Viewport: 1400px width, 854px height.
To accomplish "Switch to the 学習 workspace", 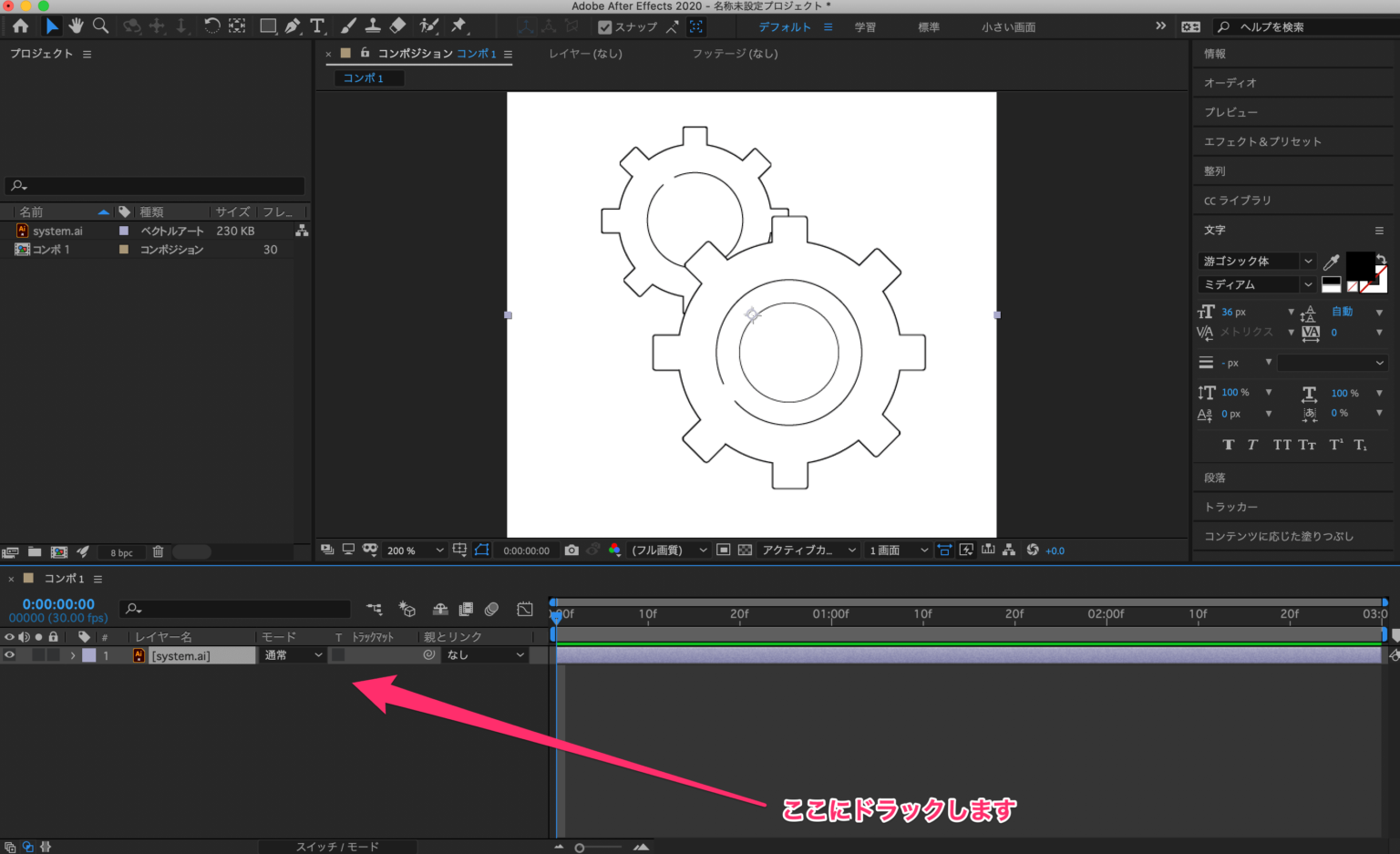I will [865, 26].
